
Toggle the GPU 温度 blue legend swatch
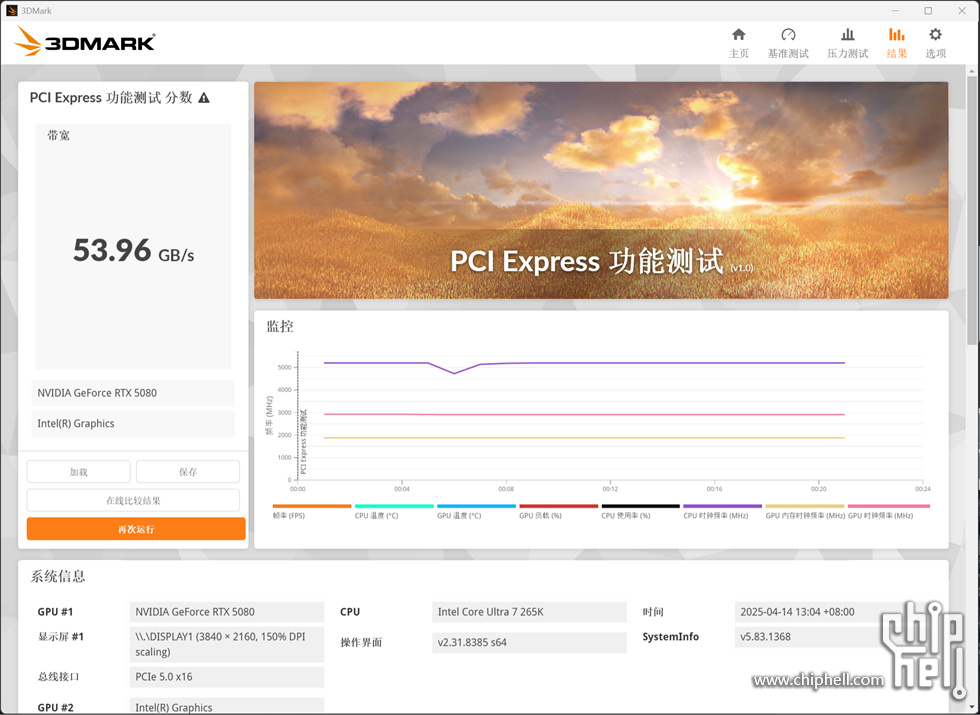[476, 506]
